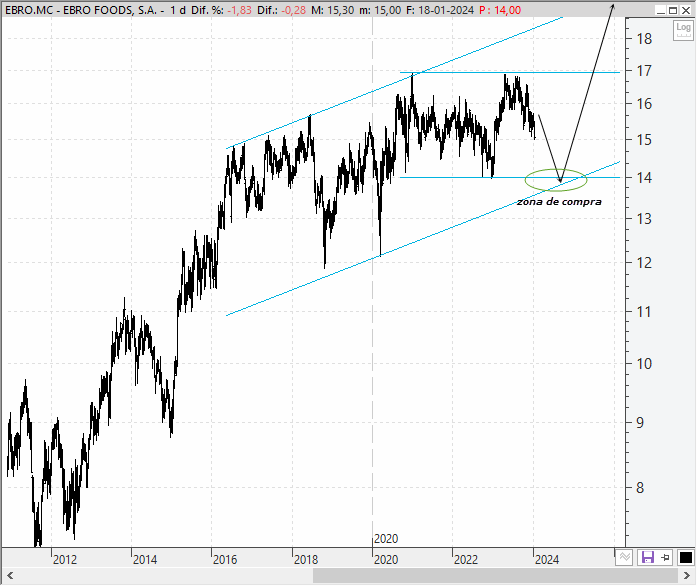Screen dimensions: 697x586
Task: Click the 16 price axis label
Action: [644, 104]
